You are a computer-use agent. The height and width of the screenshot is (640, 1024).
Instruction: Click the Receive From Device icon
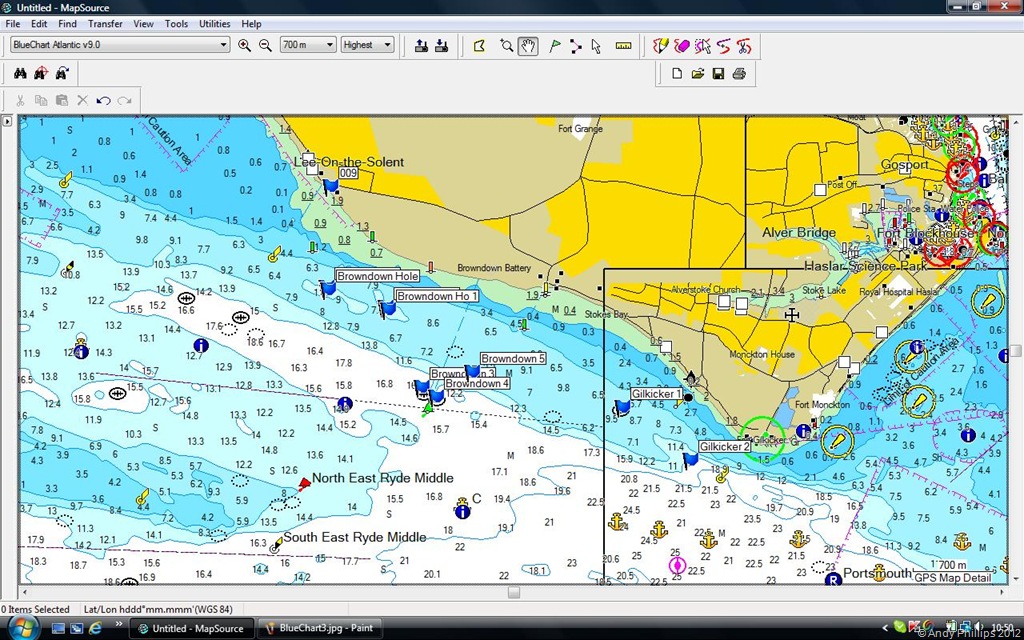click(440, 45)
